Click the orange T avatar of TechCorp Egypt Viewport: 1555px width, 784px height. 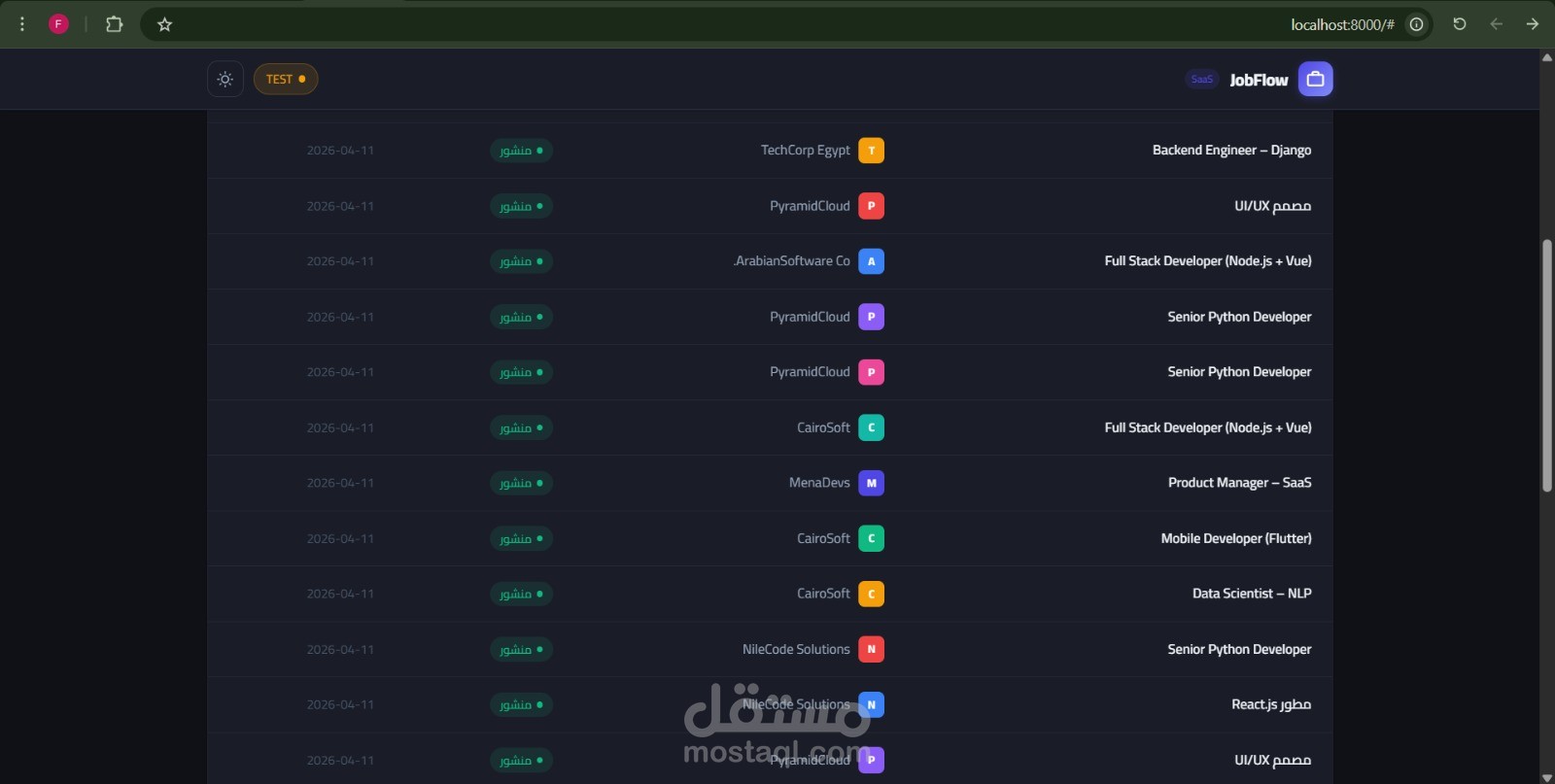[x=872, y=151]
